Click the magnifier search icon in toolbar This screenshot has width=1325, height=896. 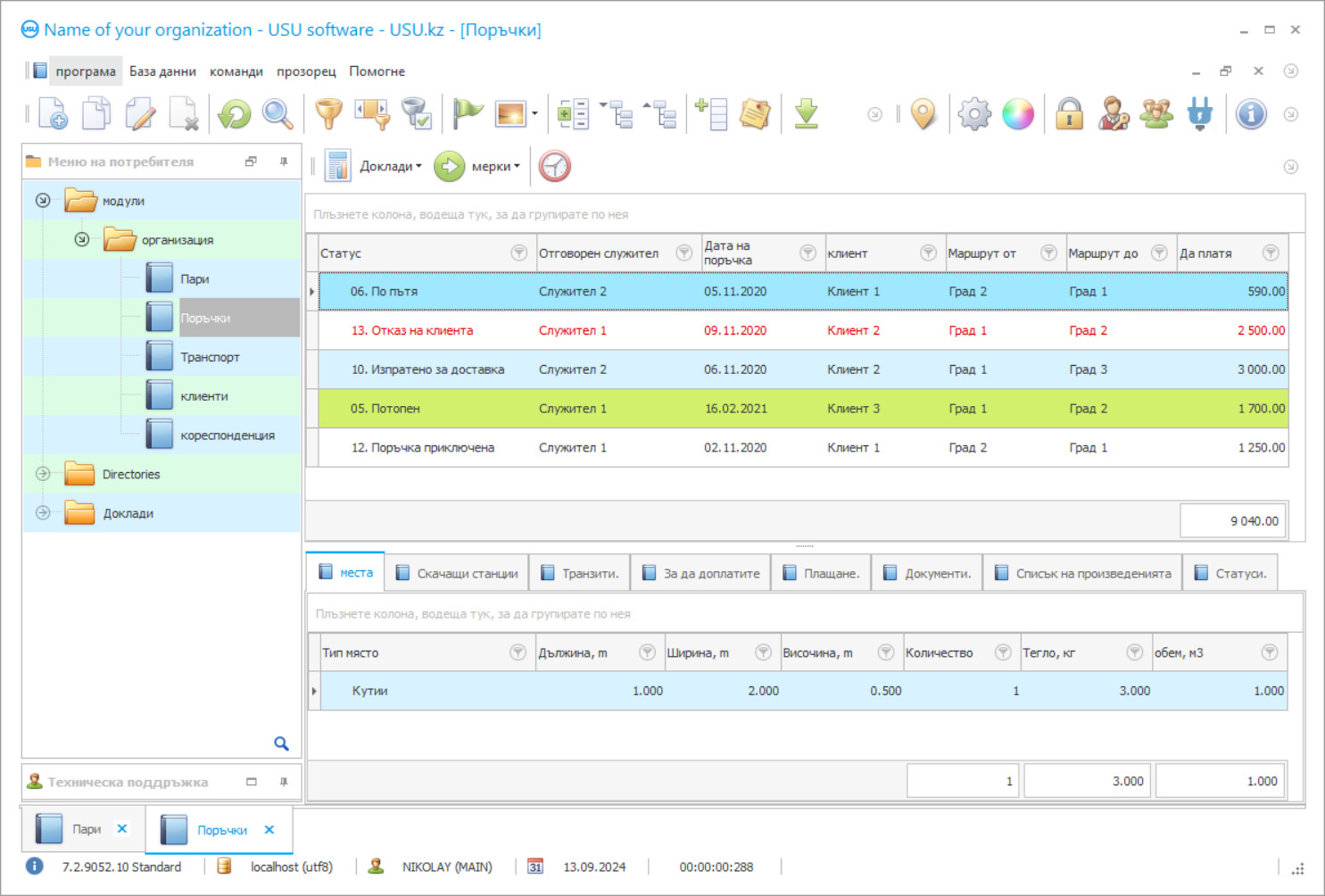(x=277, y=114)
